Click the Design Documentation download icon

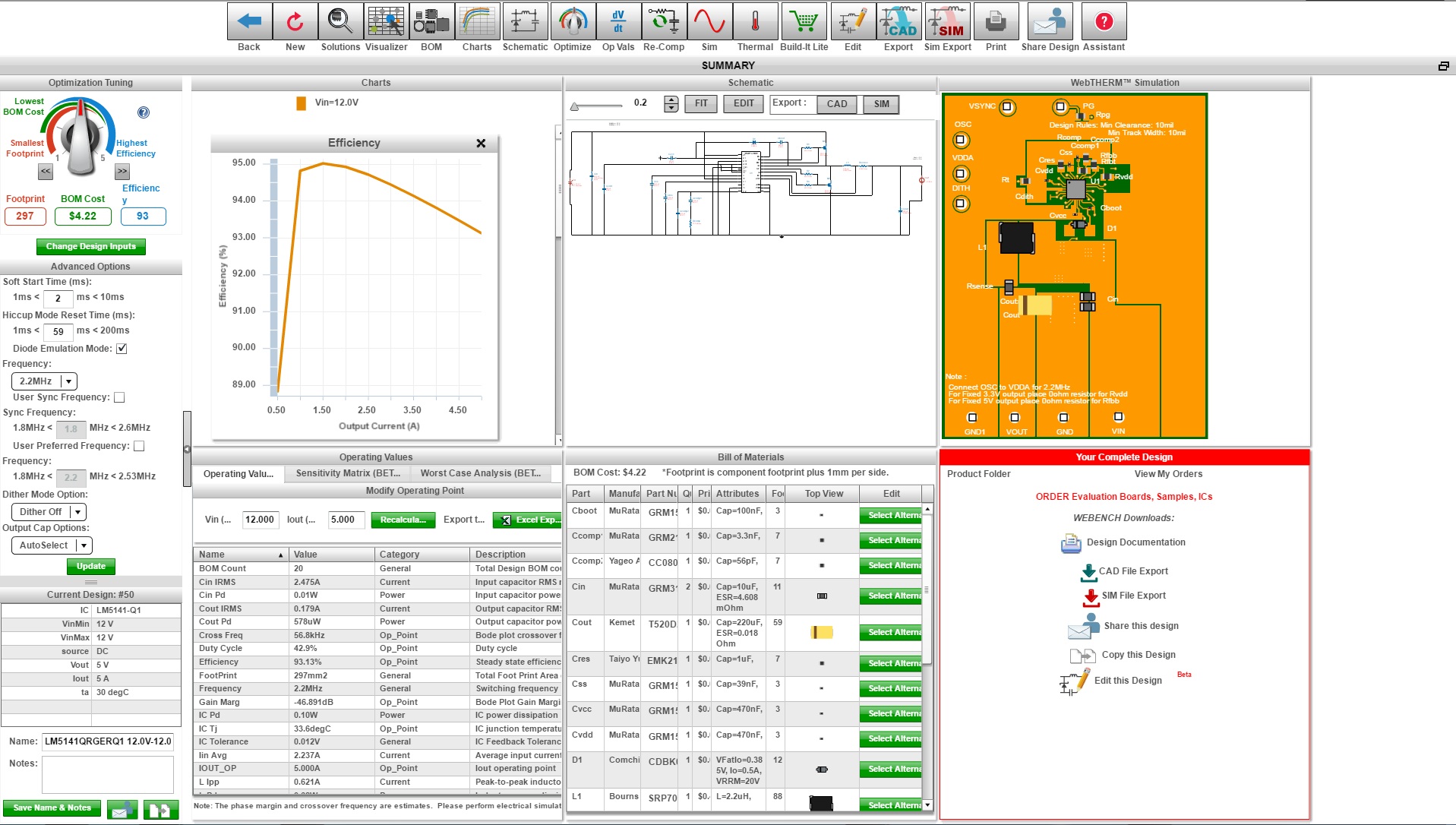(x=1071, y=542)
